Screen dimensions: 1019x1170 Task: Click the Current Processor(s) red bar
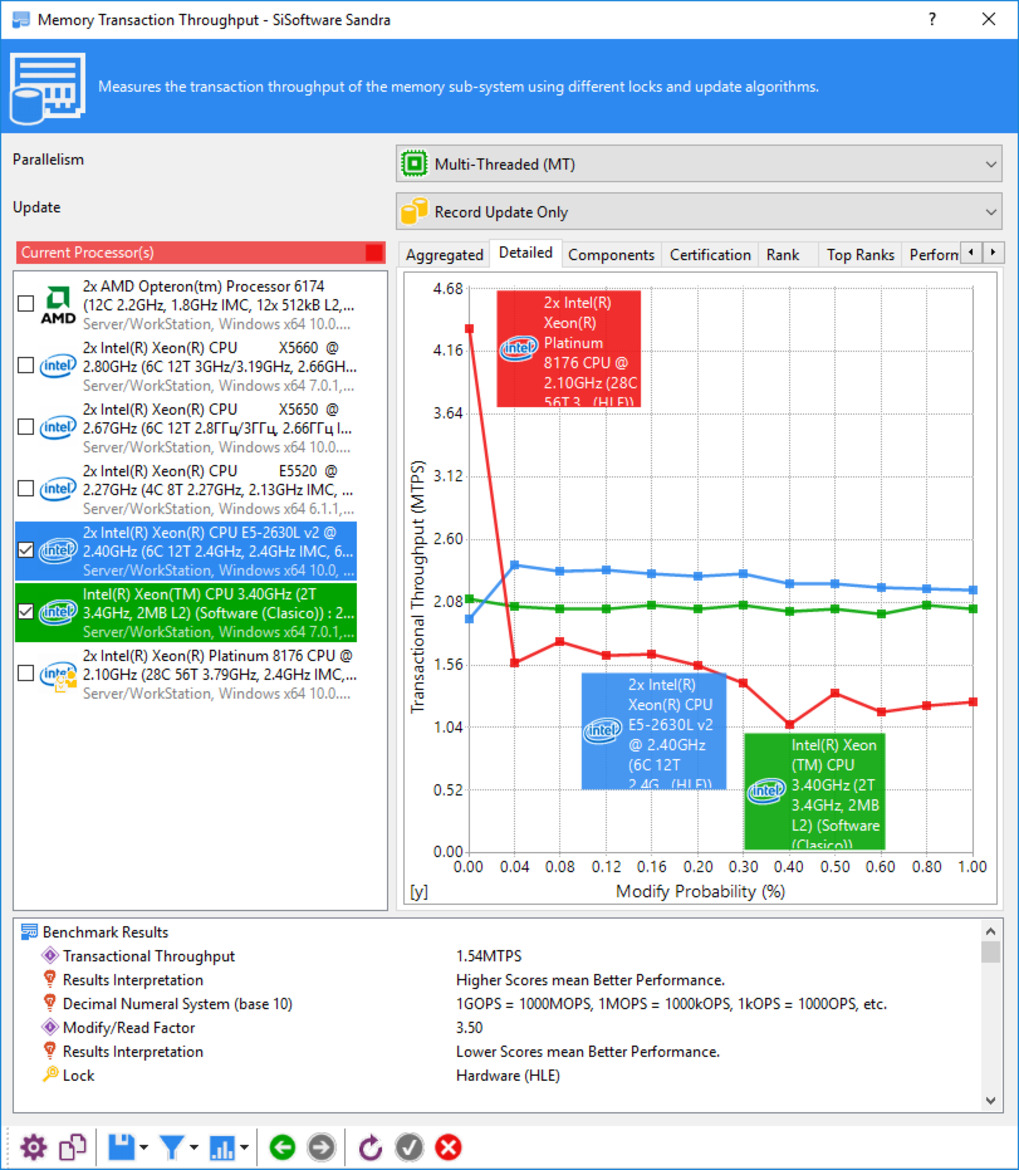[200, 252]
